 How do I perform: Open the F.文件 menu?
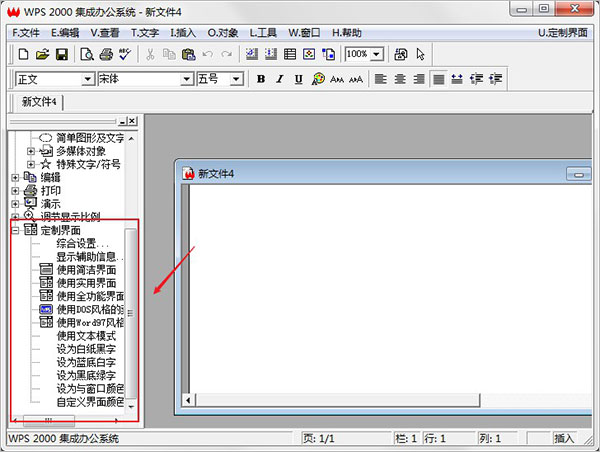[x=26, y=33]
